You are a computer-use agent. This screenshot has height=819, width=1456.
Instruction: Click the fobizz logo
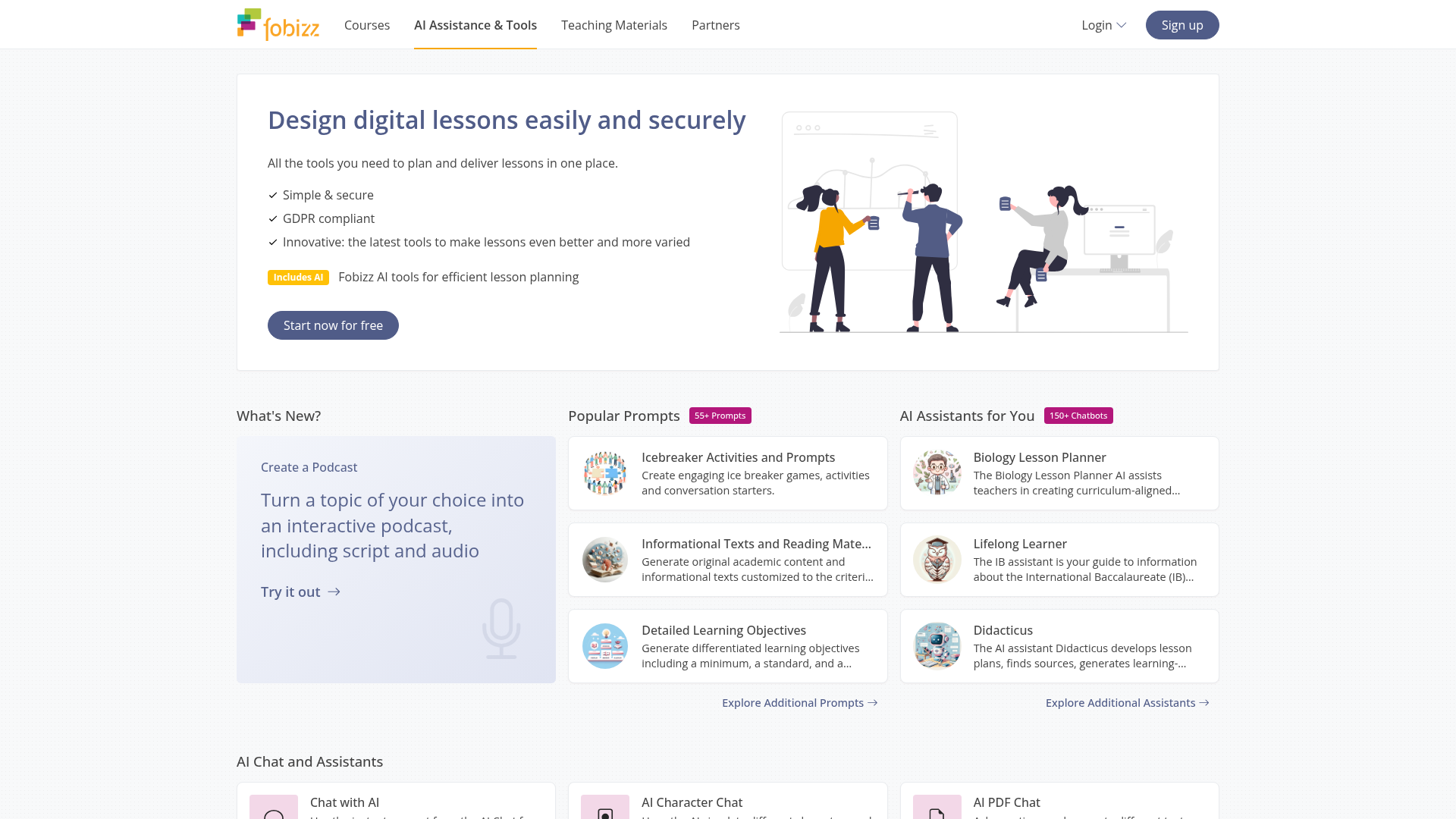278,24
